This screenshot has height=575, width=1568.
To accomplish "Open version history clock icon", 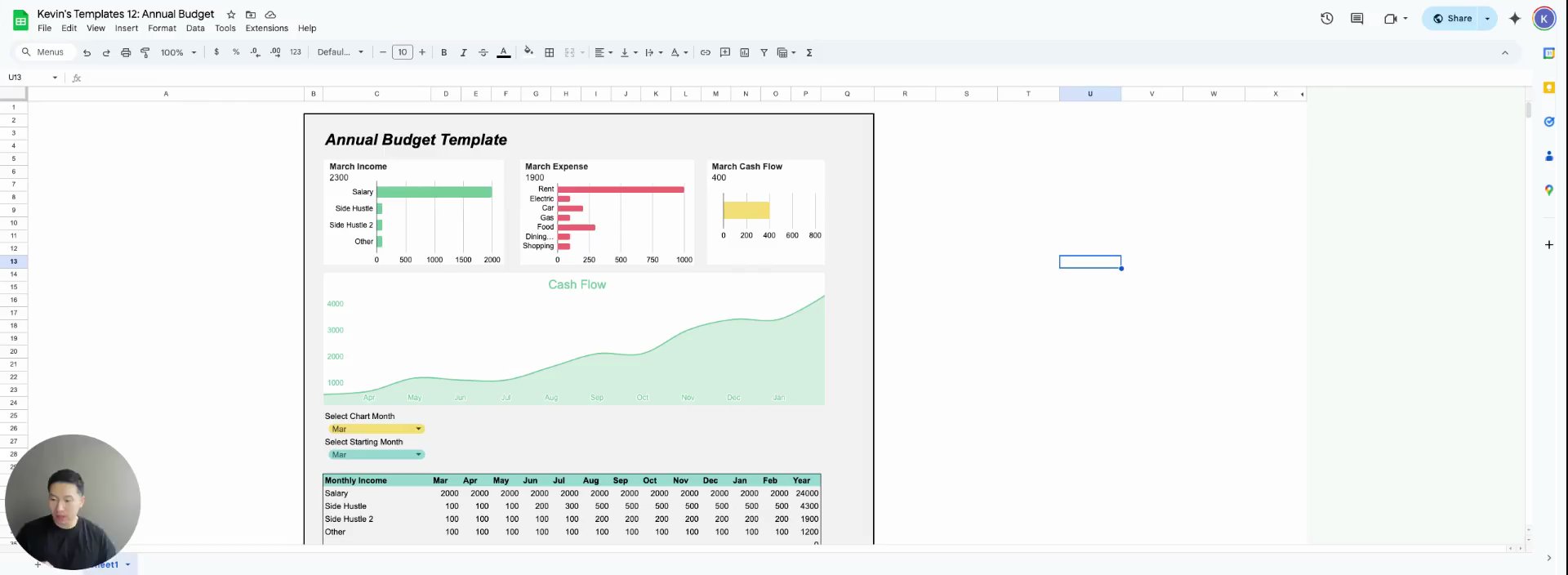I will [1327, 18].
